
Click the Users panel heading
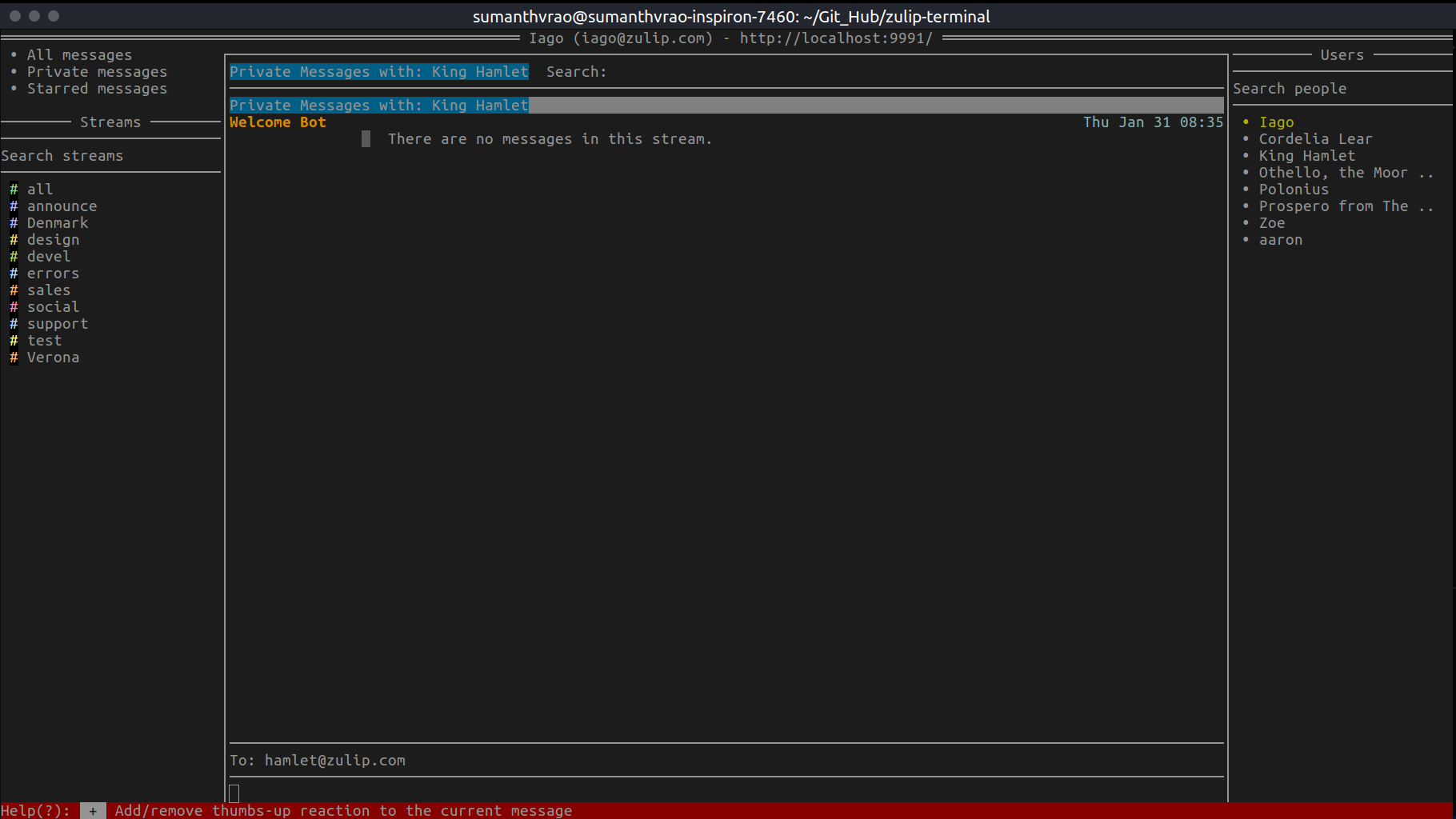[1342, 55]
